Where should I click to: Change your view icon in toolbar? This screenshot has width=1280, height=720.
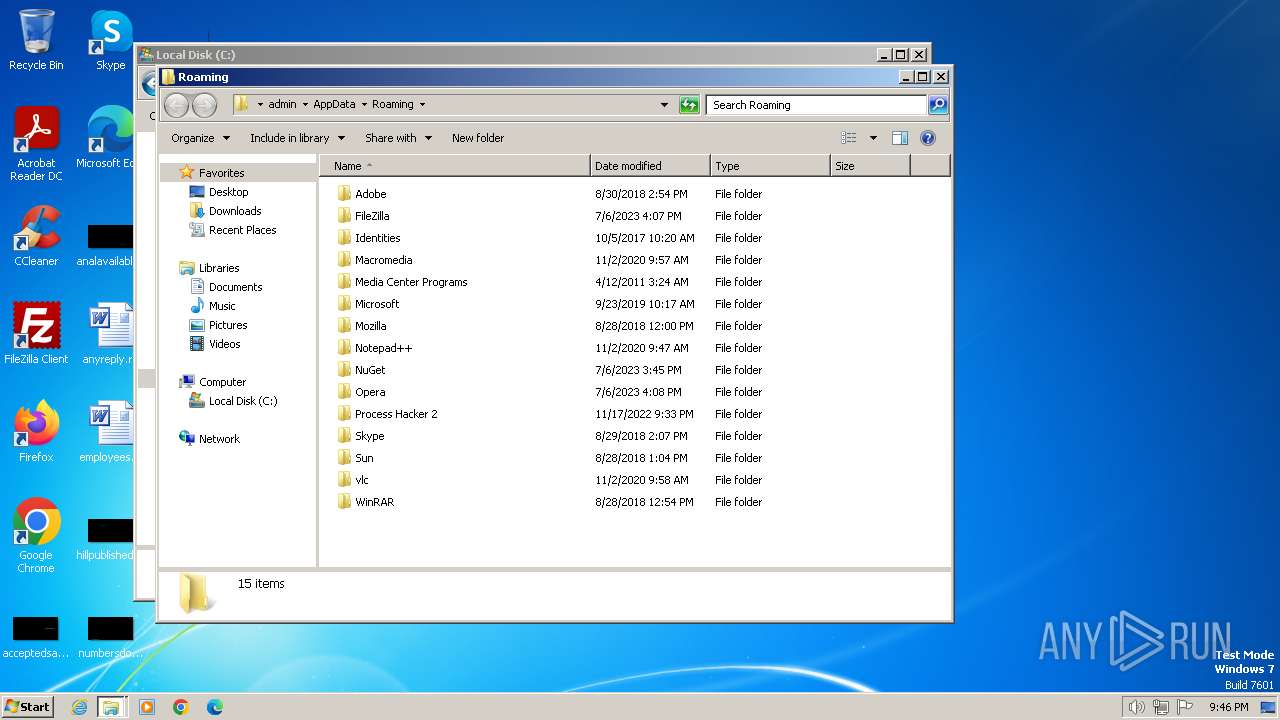point(849,138)
